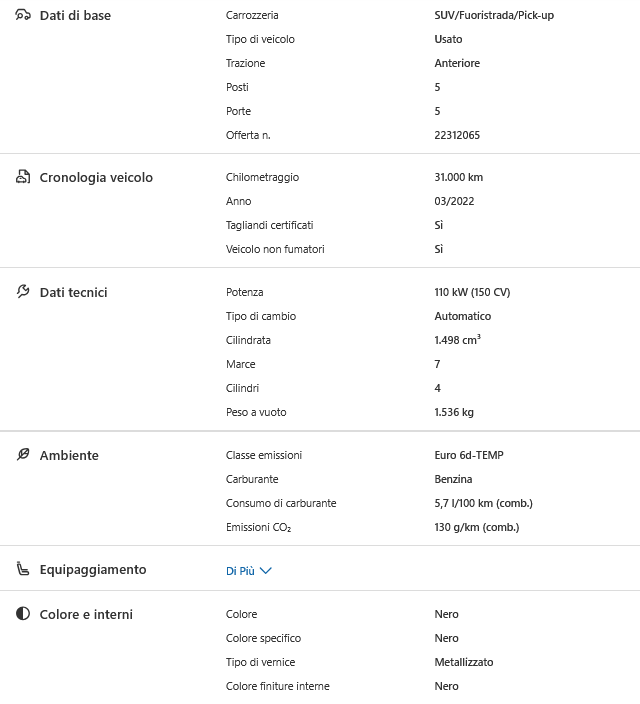
Task: Click the half-circle Colore e interni icon
Action: coord(23,614)
